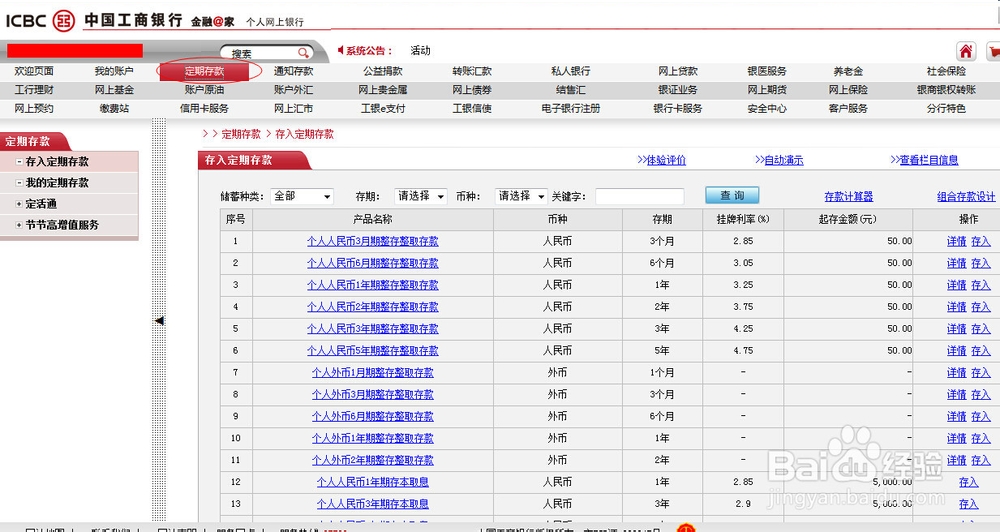Open 安全中心 menu item

pos(767,108)
